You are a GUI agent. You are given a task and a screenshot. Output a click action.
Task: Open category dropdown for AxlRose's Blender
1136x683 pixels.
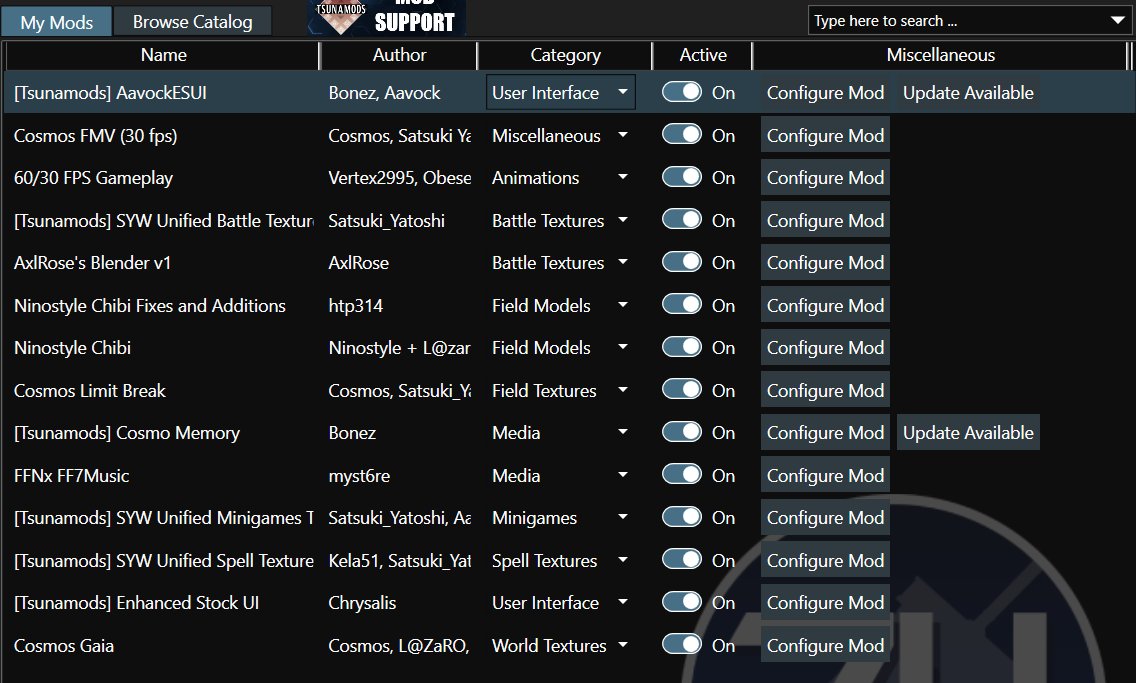(x=561, y=262)
